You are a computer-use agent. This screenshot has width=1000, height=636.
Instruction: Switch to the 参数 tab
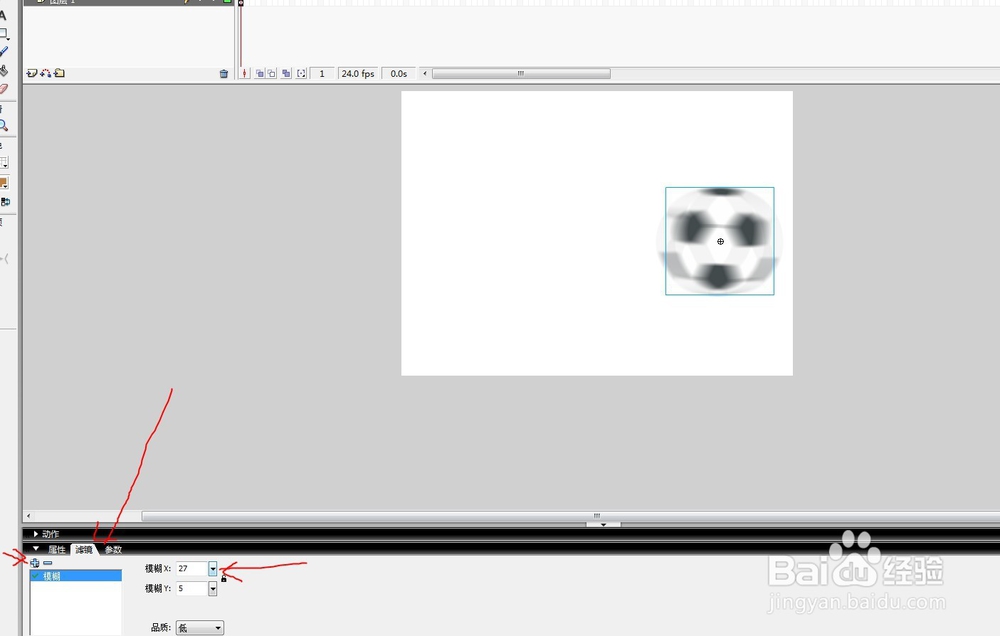tap(113, 549)
